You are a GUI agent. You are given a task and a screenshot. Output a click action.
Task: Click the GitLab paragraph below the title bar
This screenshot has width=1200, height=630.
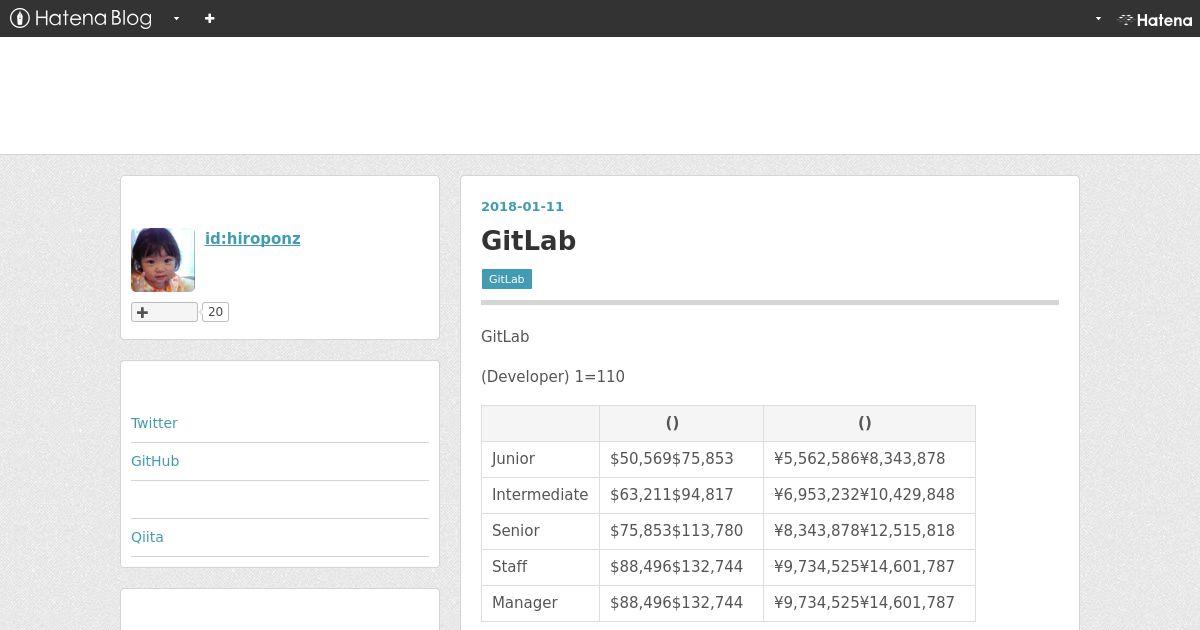pyautogui.click(x=505, y=337)
